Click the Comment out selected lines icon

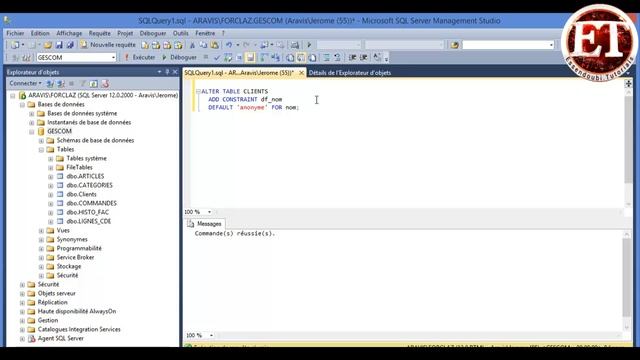[327, 58]
